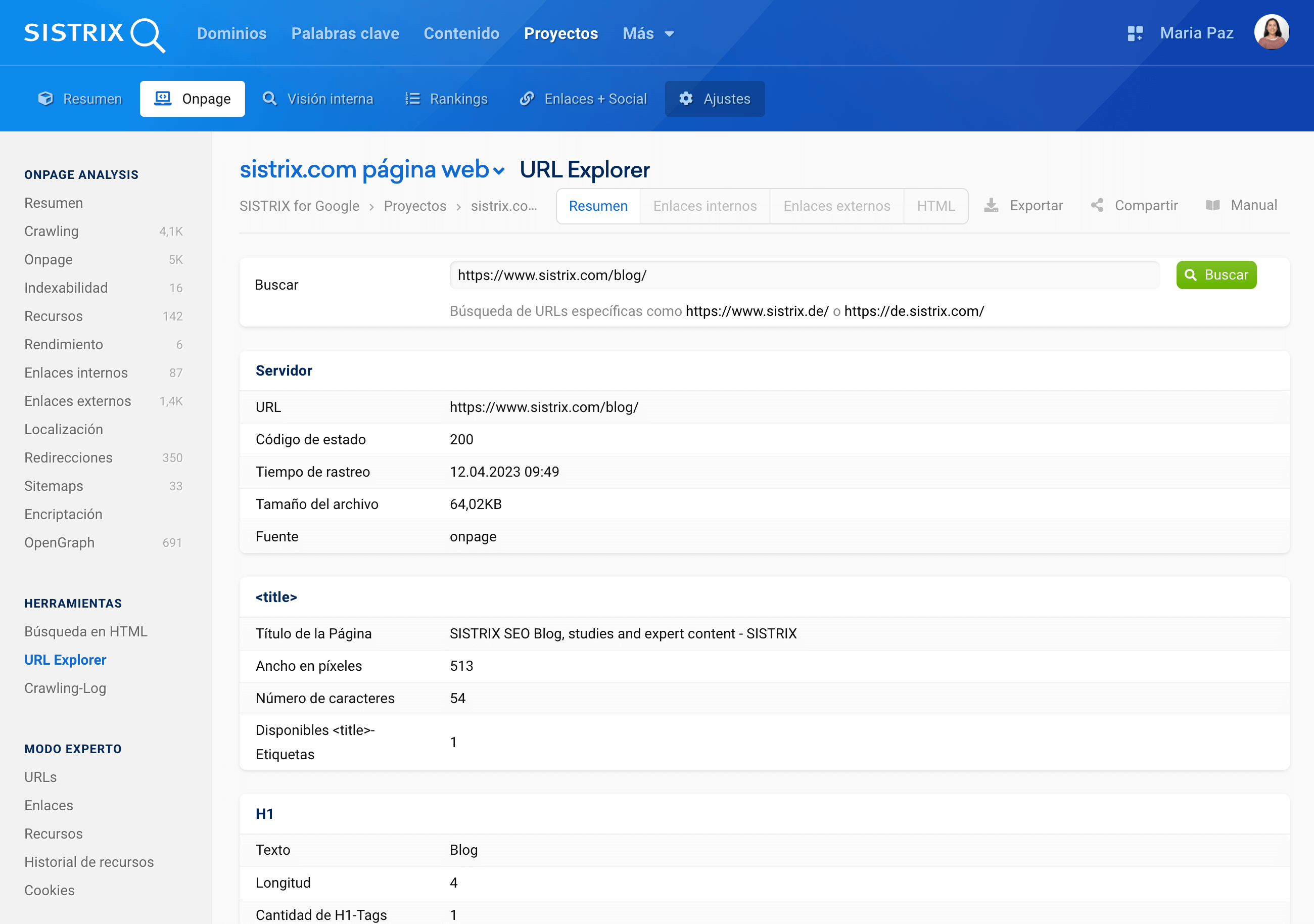Open Recursos under Modo Experto
The width and height of the screenshot is (1314, 924).
(x=53, y=834)
